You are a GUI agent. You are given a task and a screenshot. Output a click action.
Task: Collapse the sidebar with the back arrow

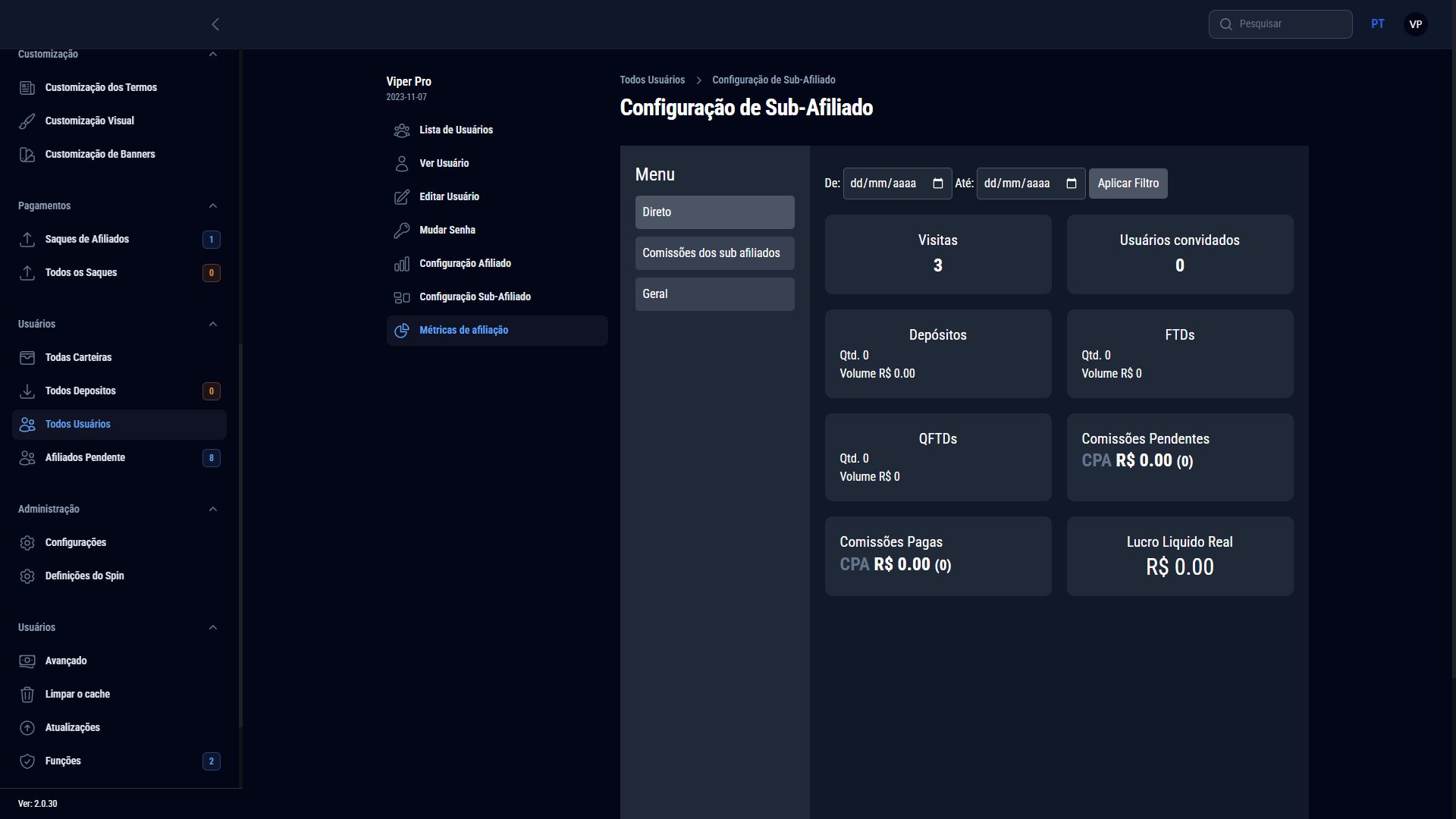(x=215, y=24)
